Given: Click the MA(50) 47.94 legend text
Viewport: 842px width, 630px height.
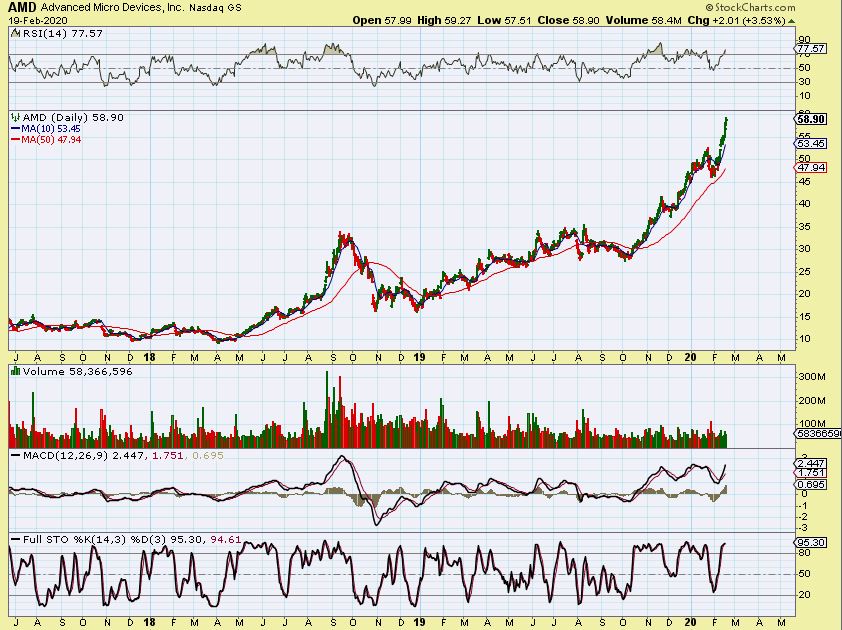Looking at the screenshot, I should click(x=51, y=140).
